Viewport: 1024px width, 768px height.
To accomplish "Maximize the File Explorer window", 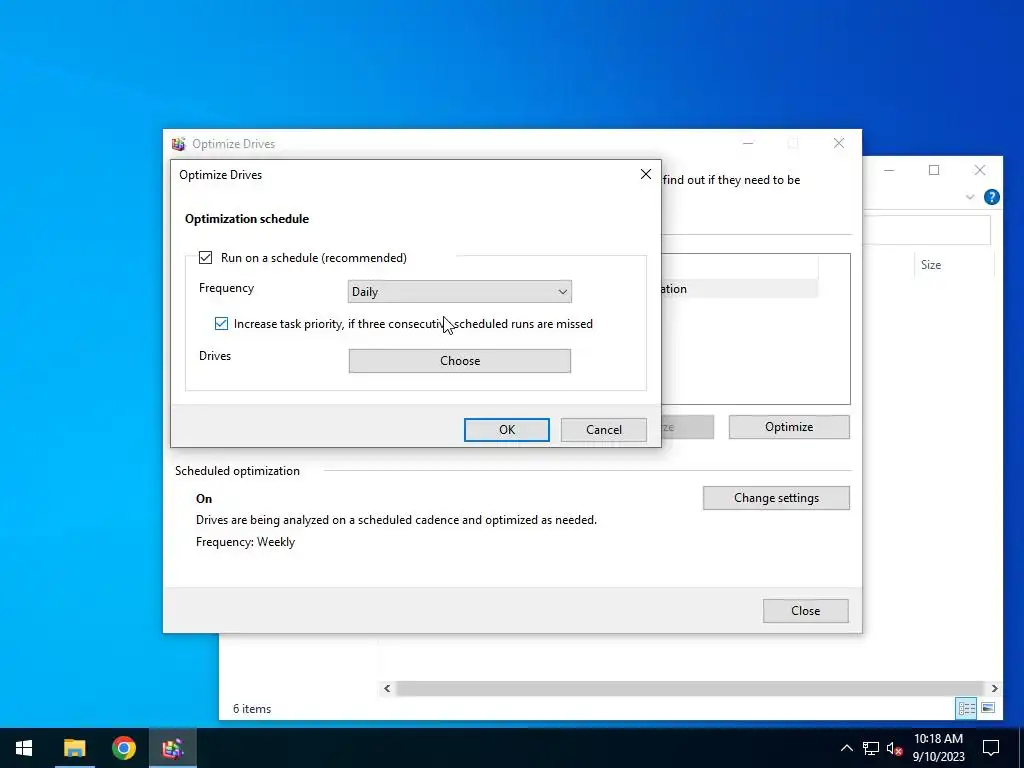I will click(934, 170).
